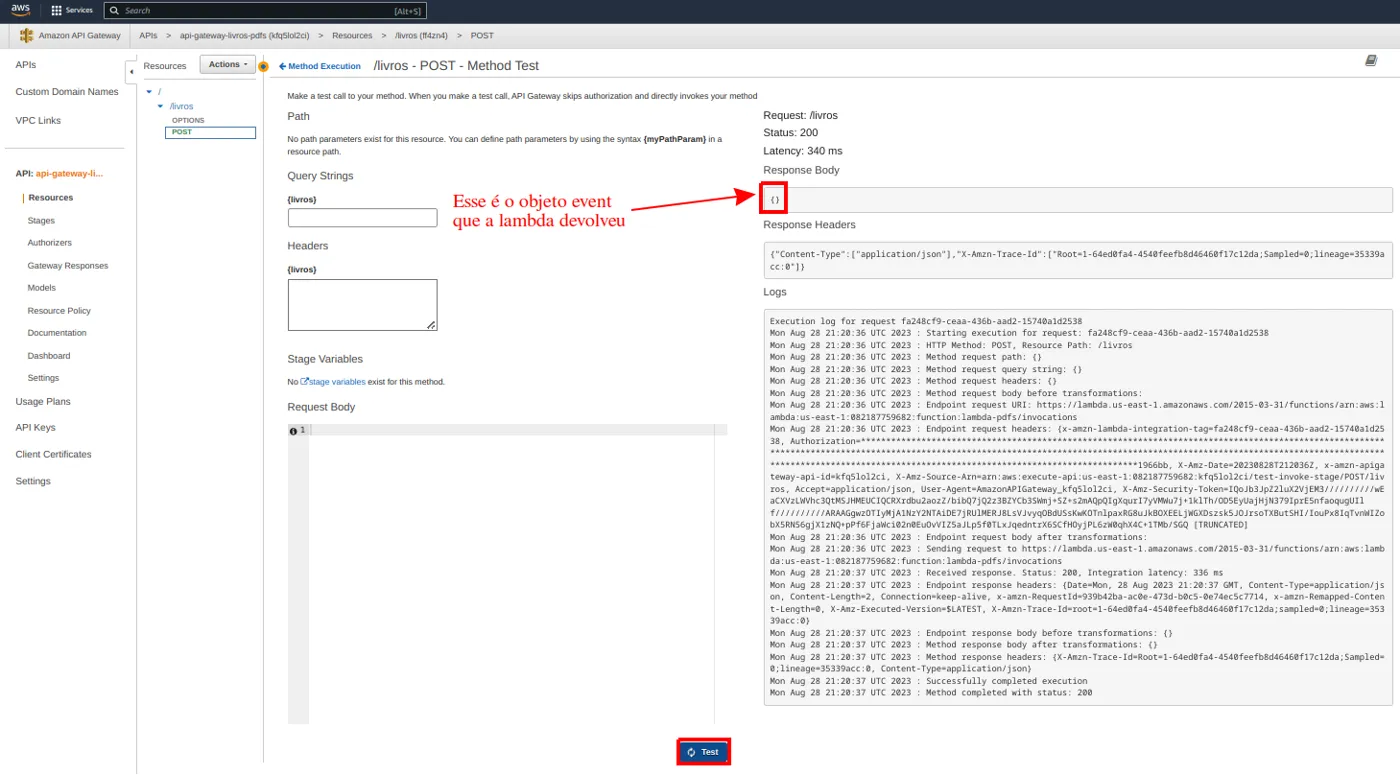The height and width of the screenshot is (775, 1400).
Task: Open Authorizers in the API menu
Action: coord(50,243)
